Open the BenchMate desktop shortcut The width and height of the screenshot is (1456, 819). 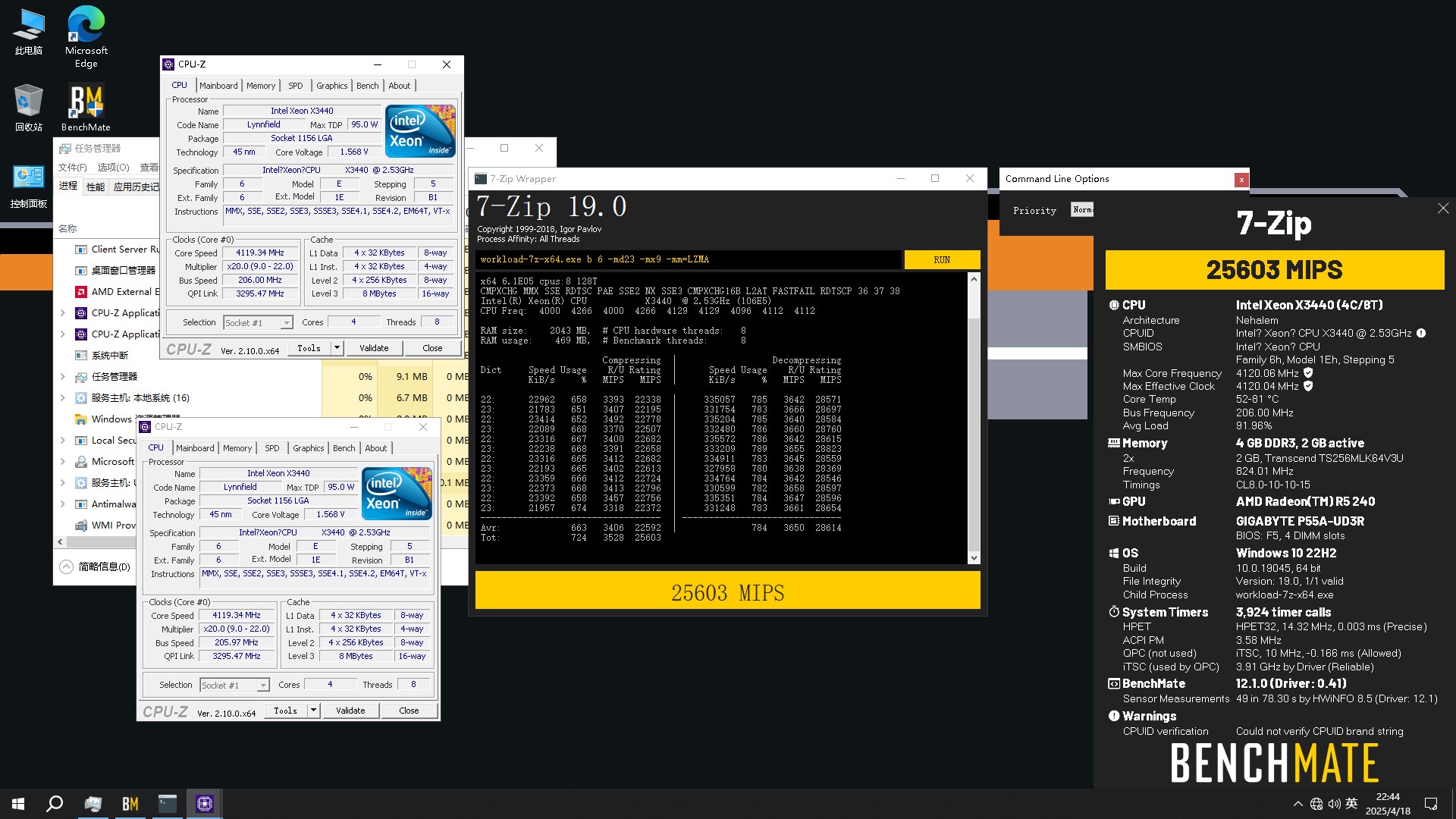86,108
